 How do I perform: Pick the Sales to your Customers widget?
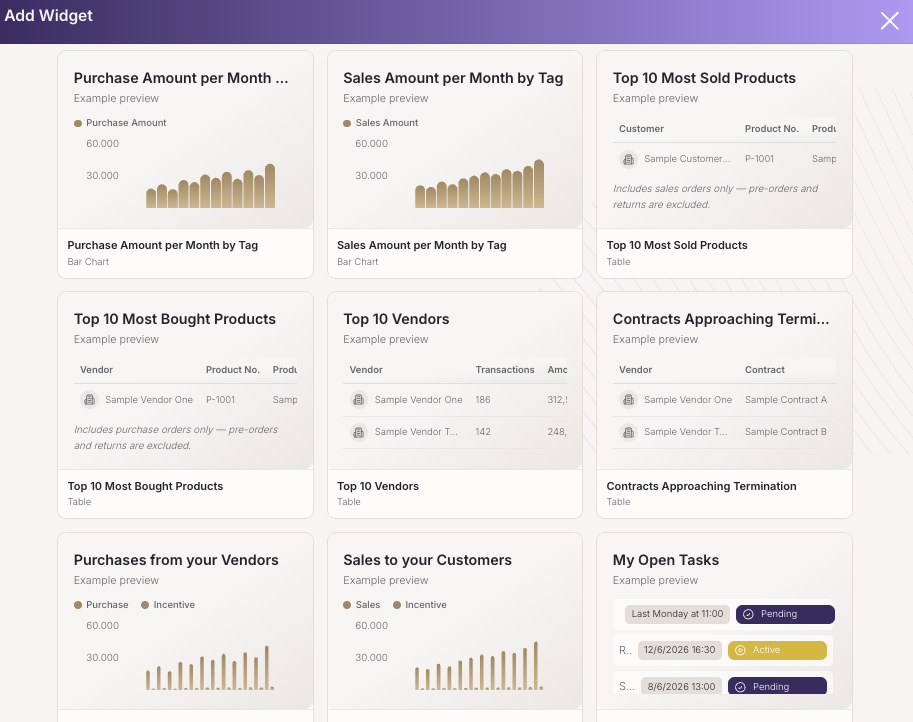click(455, 627)
